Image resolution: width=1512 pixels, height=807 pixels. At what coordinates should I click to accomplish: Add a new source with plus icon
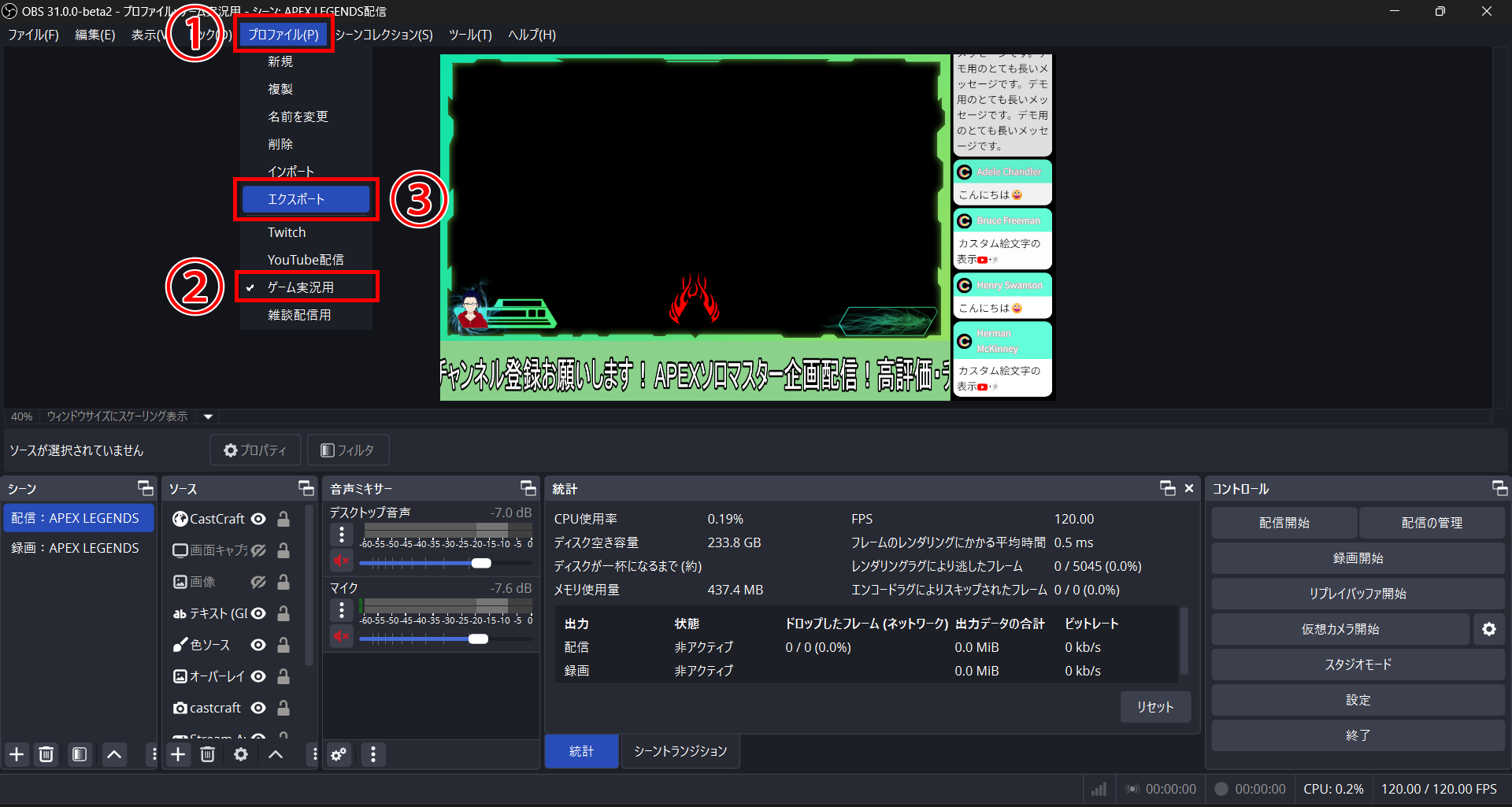tap(179, 754)
